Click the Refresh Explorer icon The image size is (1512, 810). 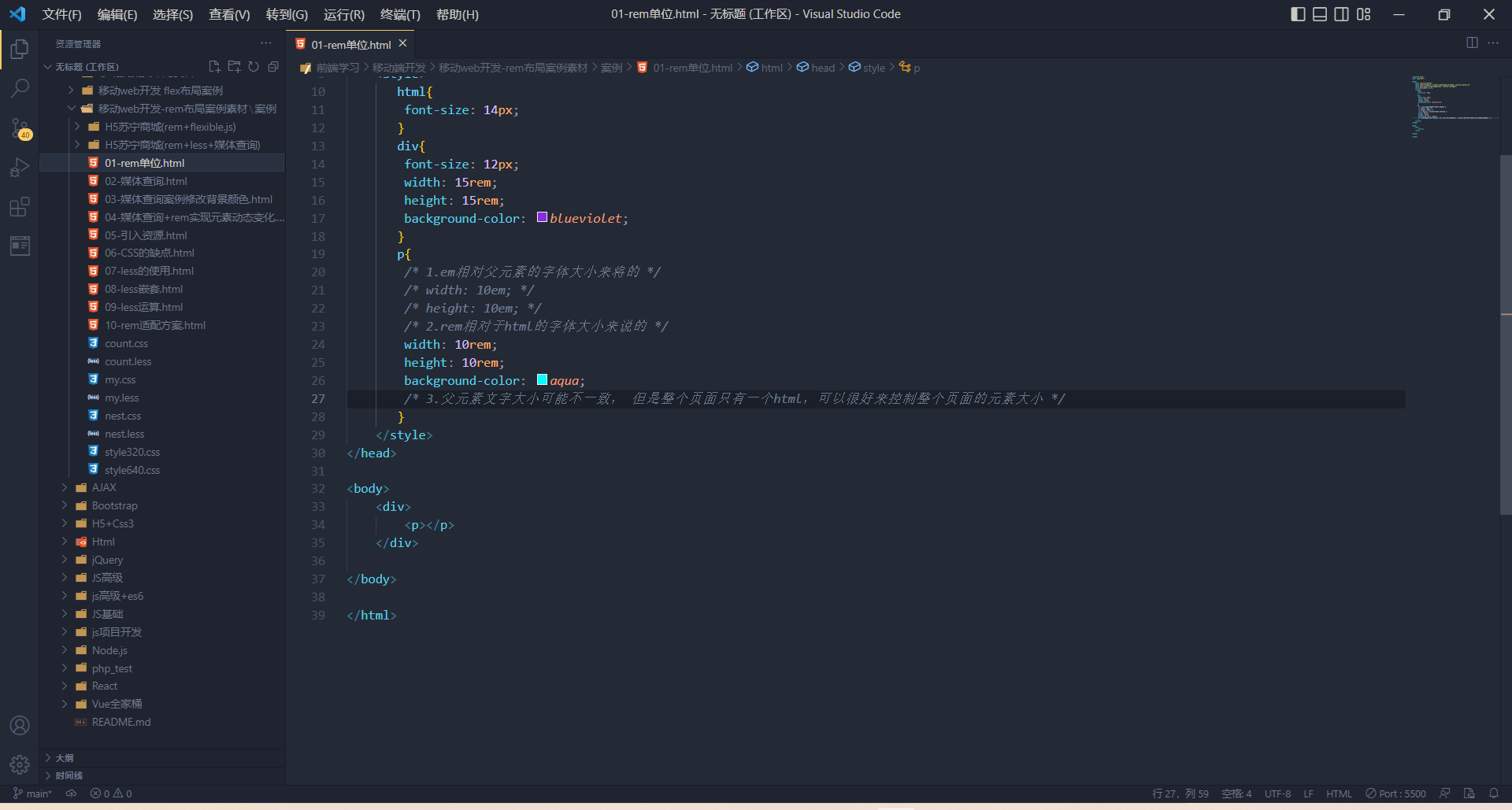[x=254, y=67]
